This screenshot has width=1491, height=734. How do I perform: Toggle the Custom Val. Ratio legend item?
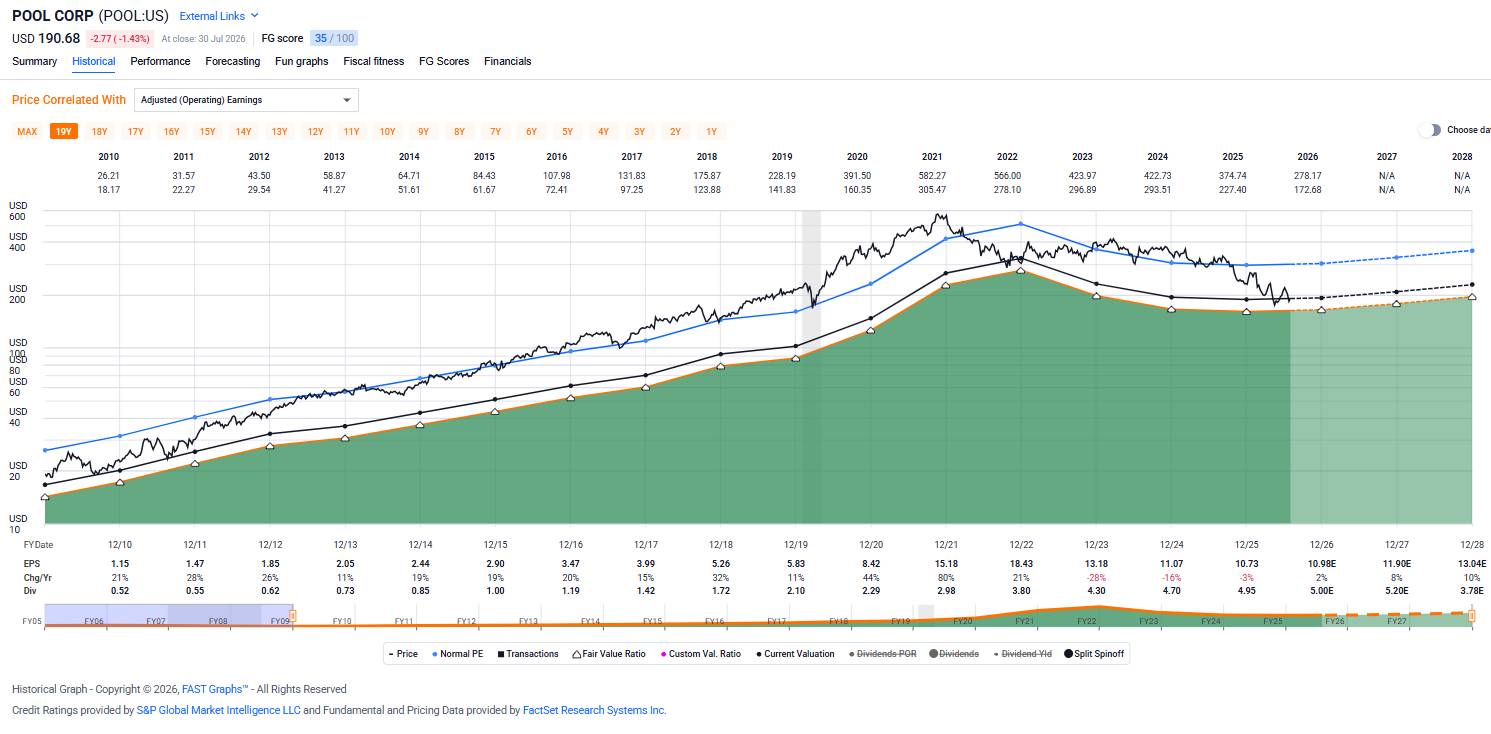click(700, 654)
